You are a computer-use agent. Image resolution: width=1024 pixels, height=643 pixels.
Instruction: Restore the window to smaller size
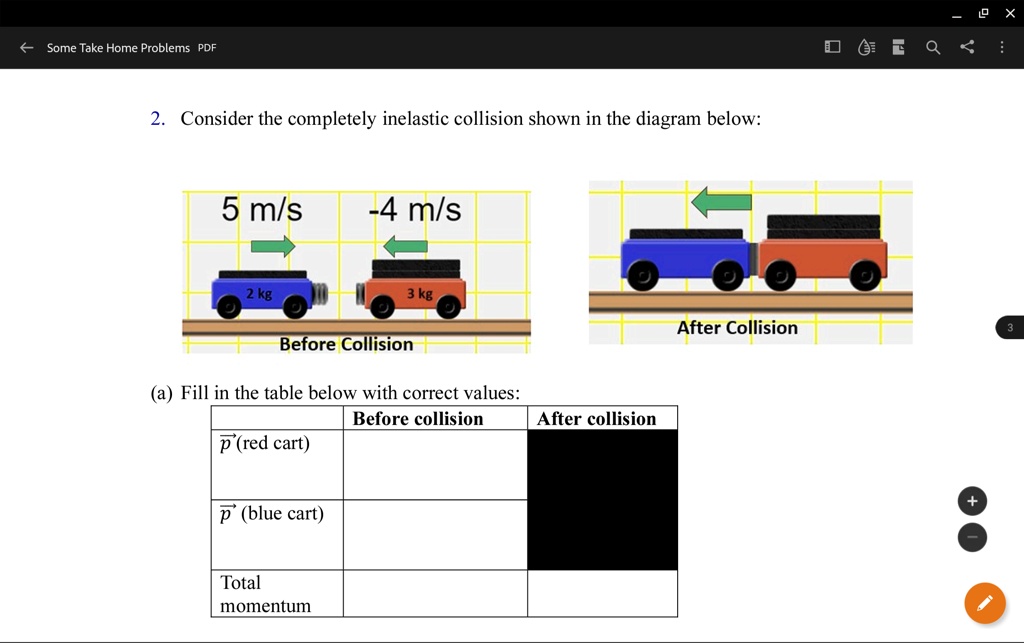pyautogui.click(x=983, y=13)
